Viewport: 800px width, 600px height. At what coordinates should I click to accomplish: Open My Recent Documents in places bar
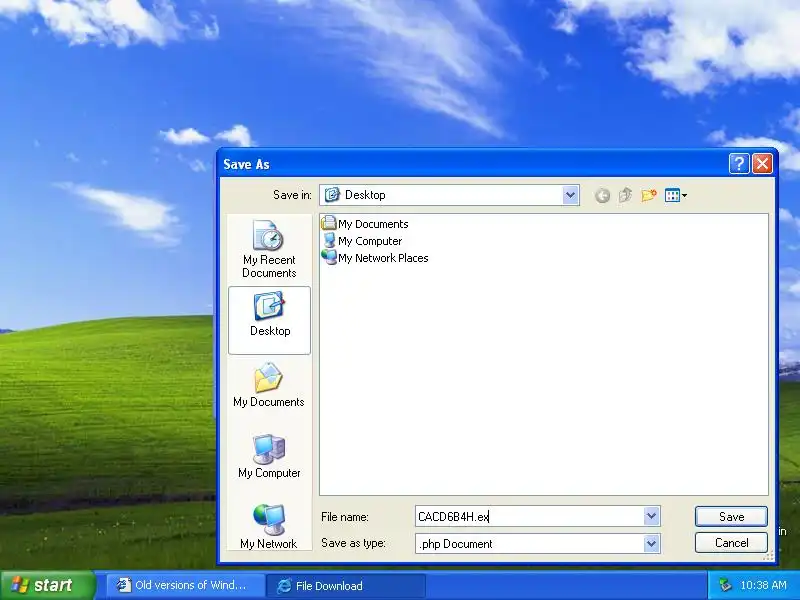click(x=269, y=249)
